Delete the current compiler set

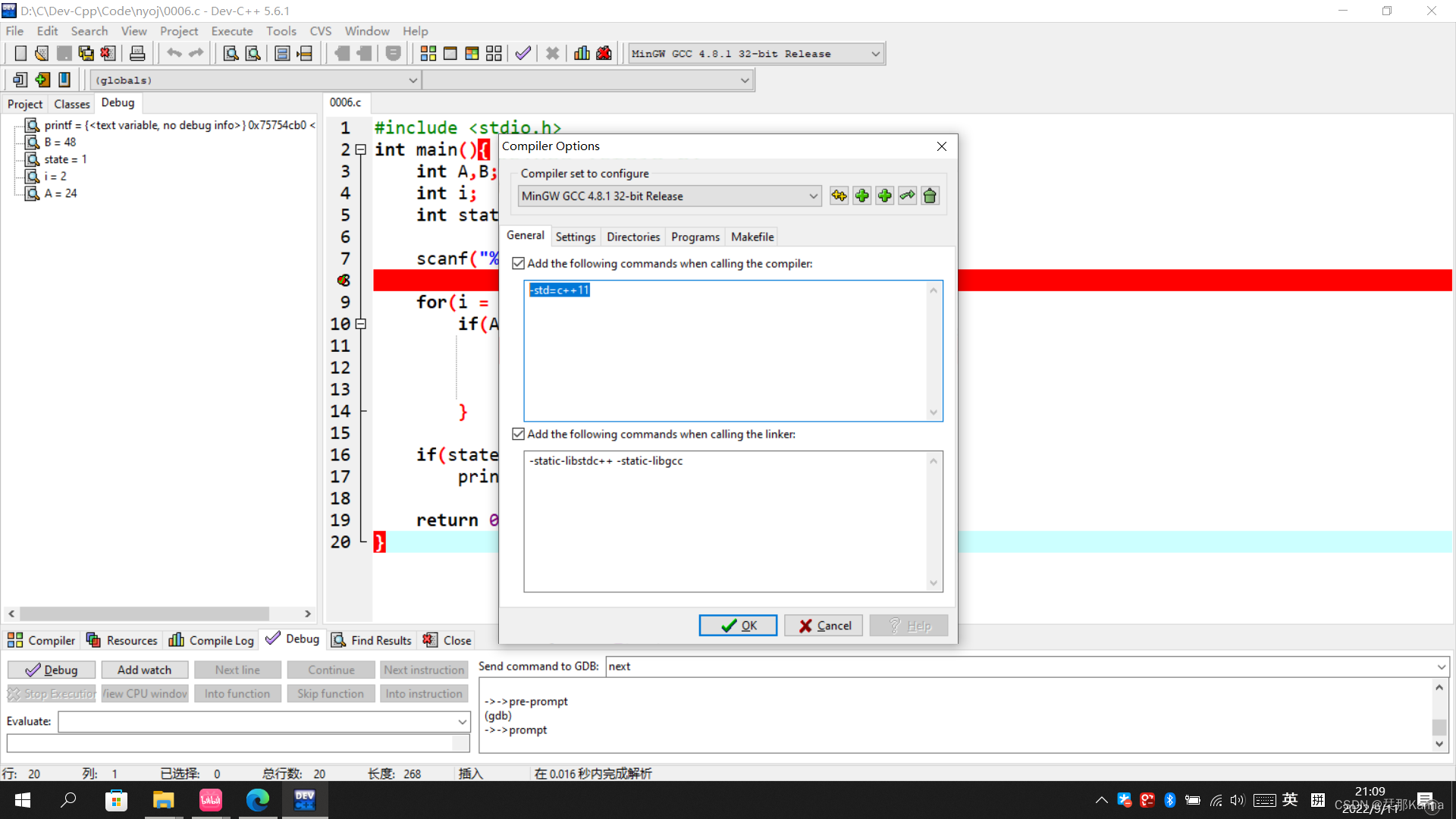pos(930,196)
